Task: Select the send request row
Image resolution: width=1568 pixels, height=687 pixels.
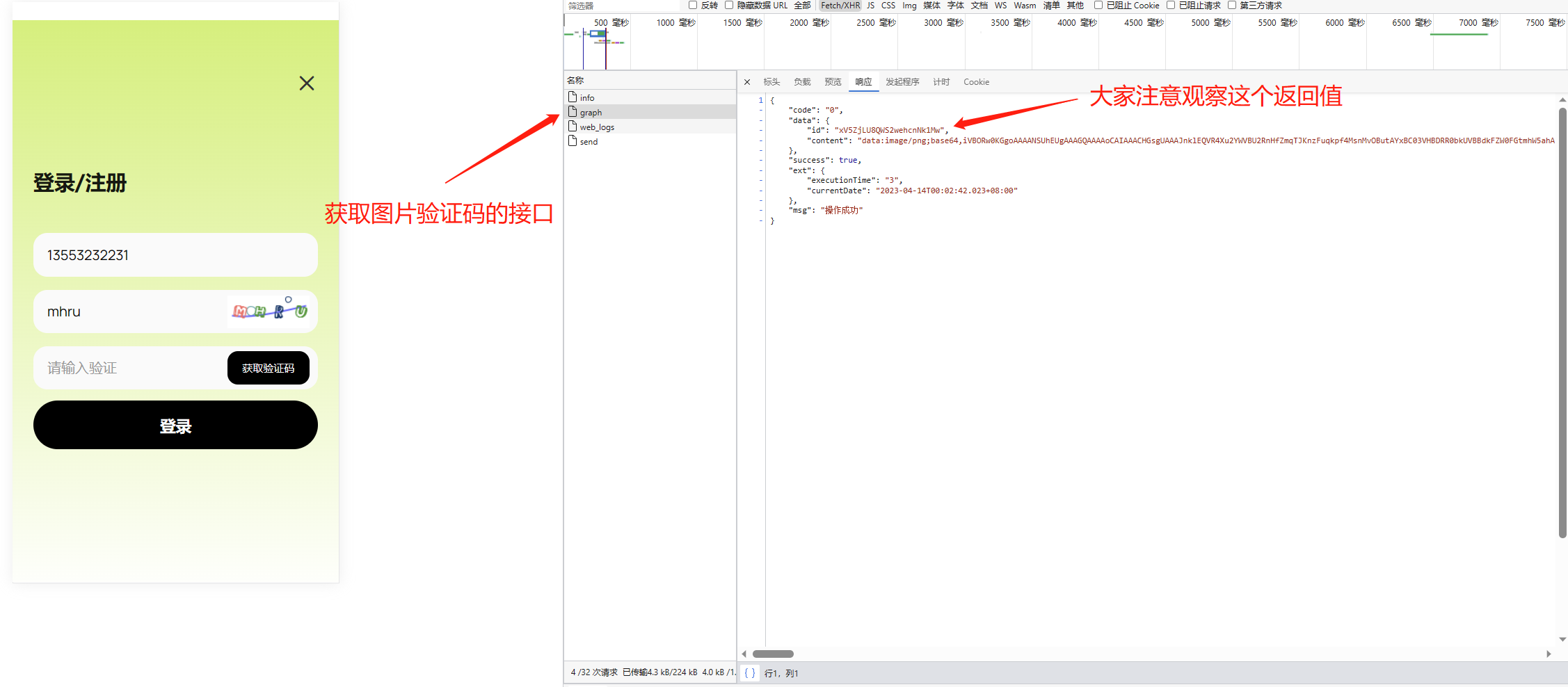Action: click(x=650, y=141)
